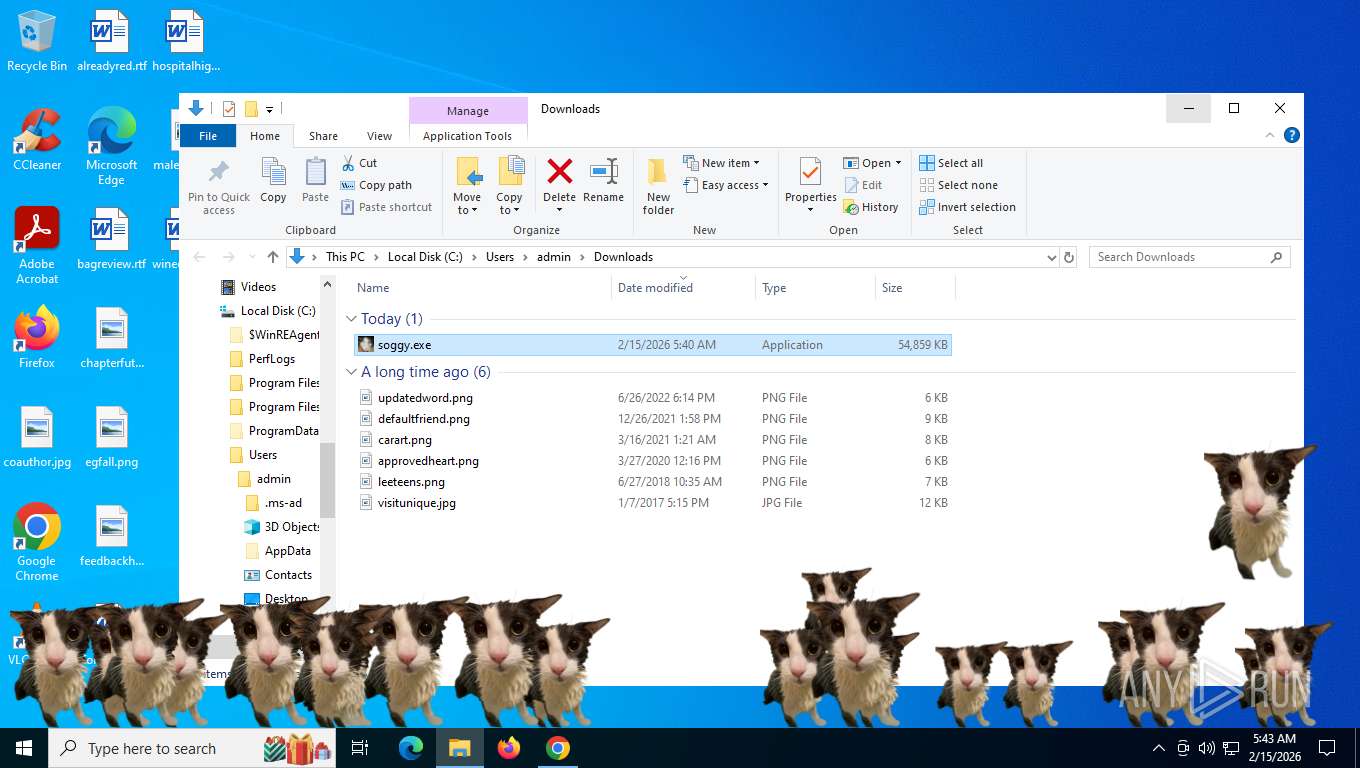The width and height of the screenshot is (1360, 768).
Task: Click Select all
Action: (951, 163)
